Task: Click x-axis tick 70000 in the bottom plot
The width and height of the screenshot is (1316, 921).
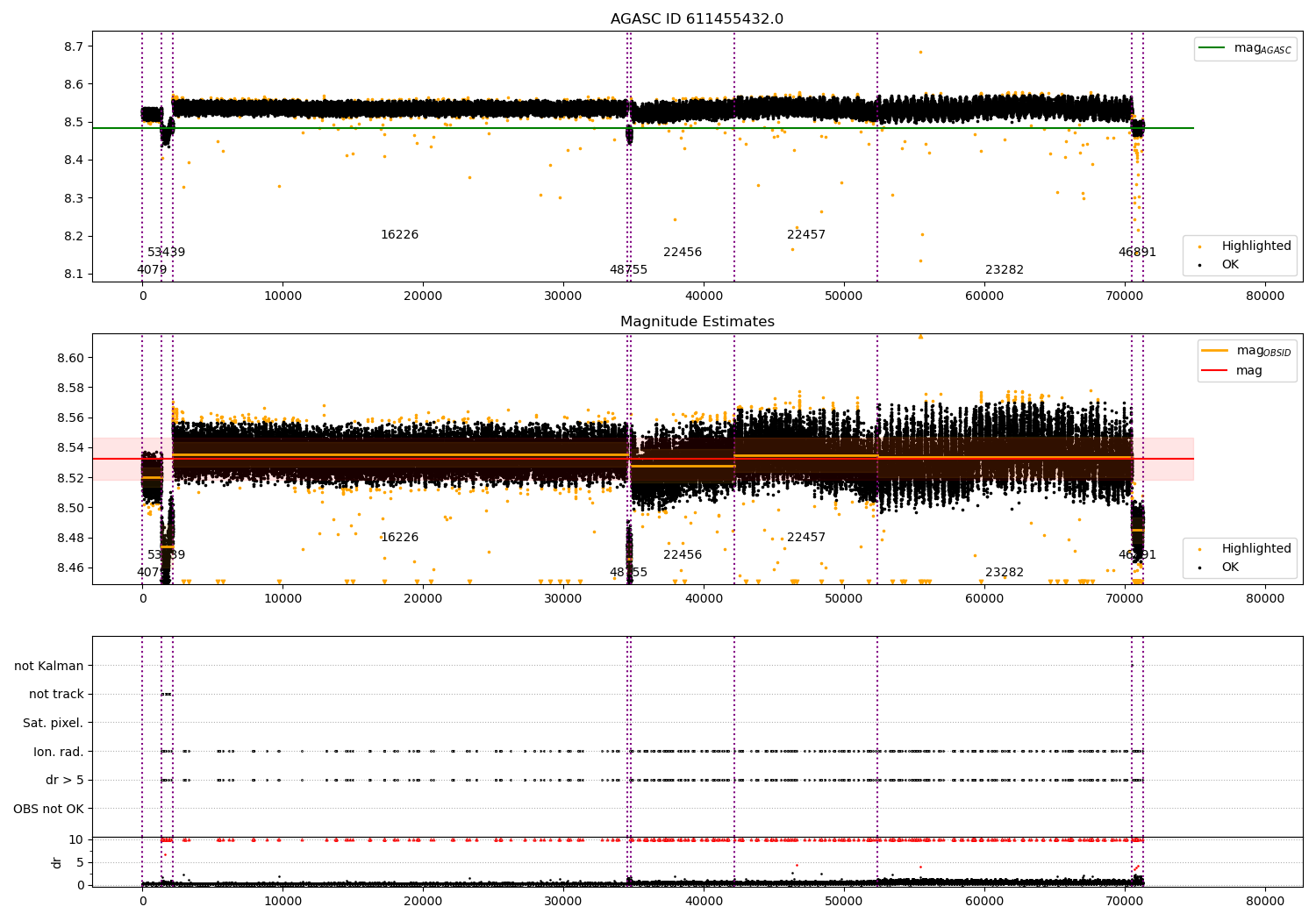Action: [1125, 901]
